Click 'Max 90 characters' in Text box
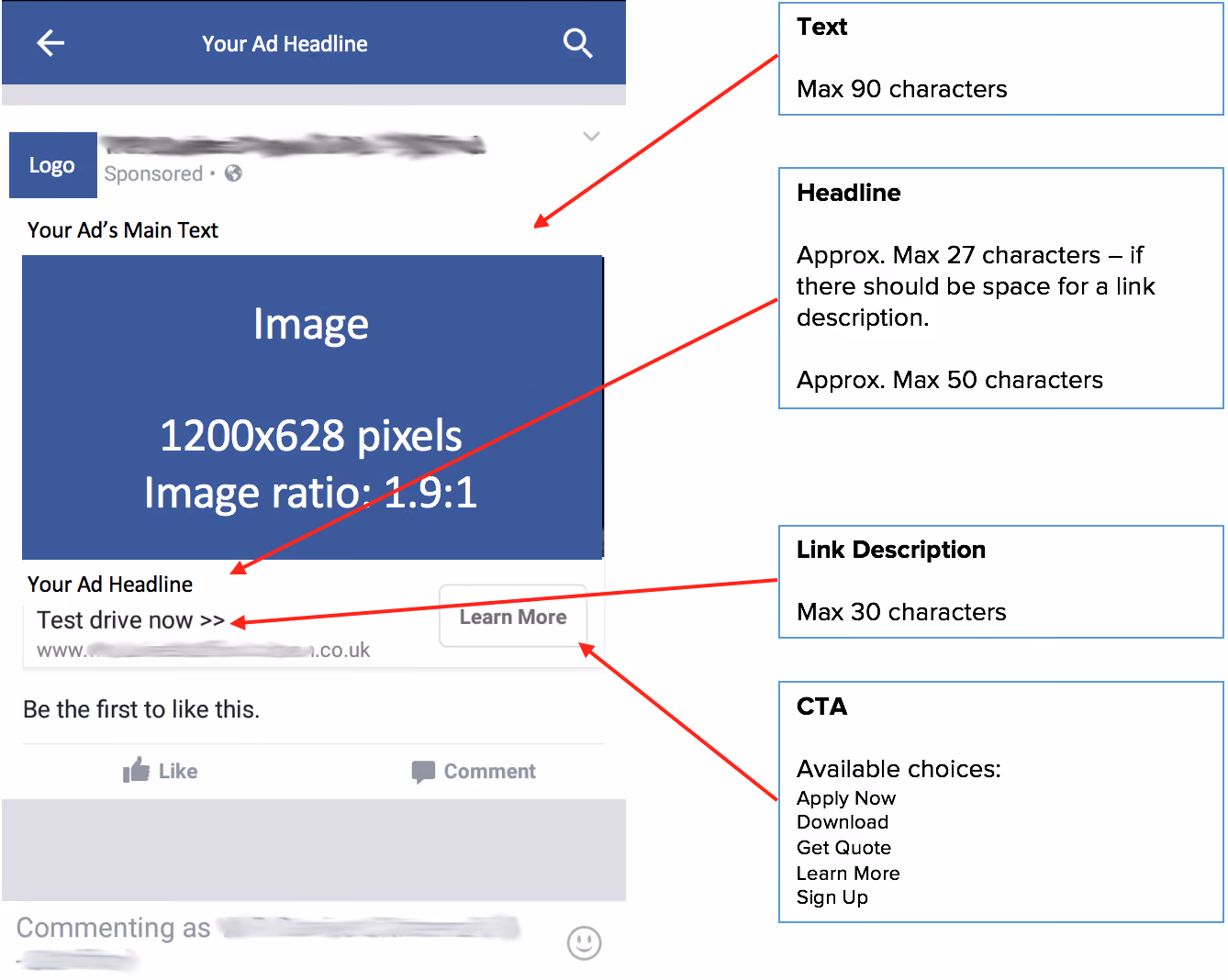 tap(901, 89)
